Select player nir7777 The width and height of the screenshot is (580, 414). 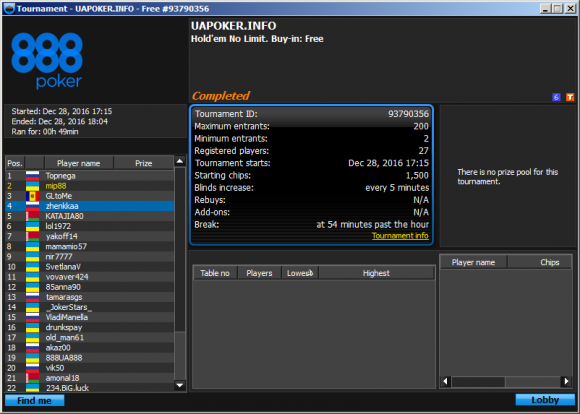90,257
